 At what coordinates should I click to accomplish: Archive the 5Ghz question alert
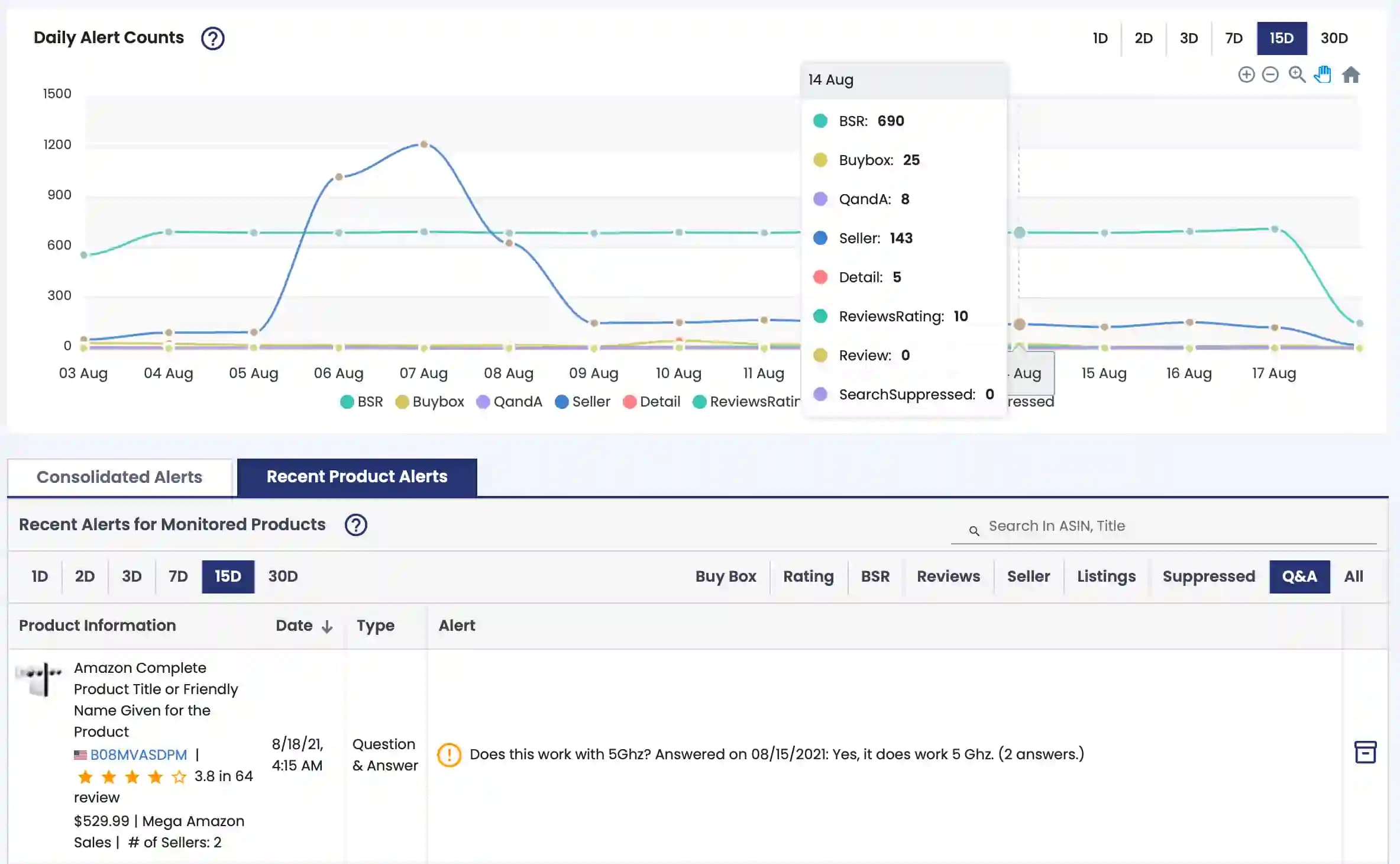(x=1365, y=752)
